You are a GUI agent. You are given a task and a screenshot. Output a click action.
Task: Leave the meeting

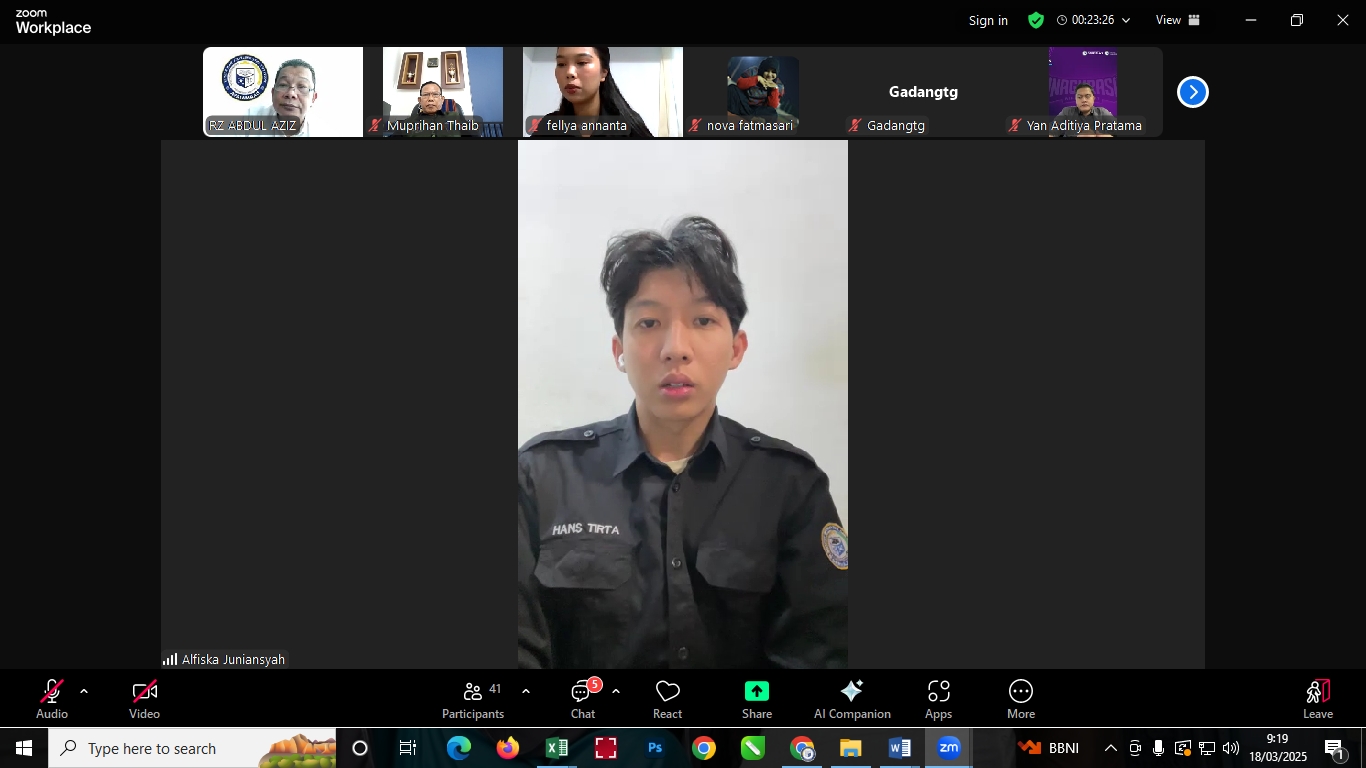1317,699
